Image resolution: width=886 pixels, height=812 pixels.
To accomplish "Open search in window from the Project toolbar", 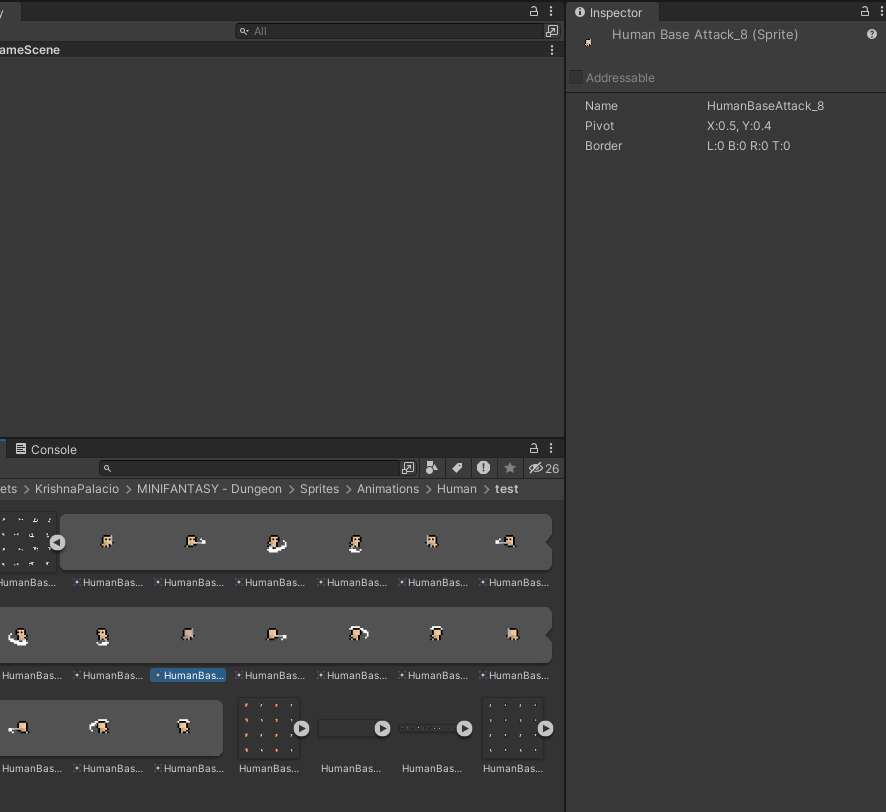I will (x=407, y=468).
